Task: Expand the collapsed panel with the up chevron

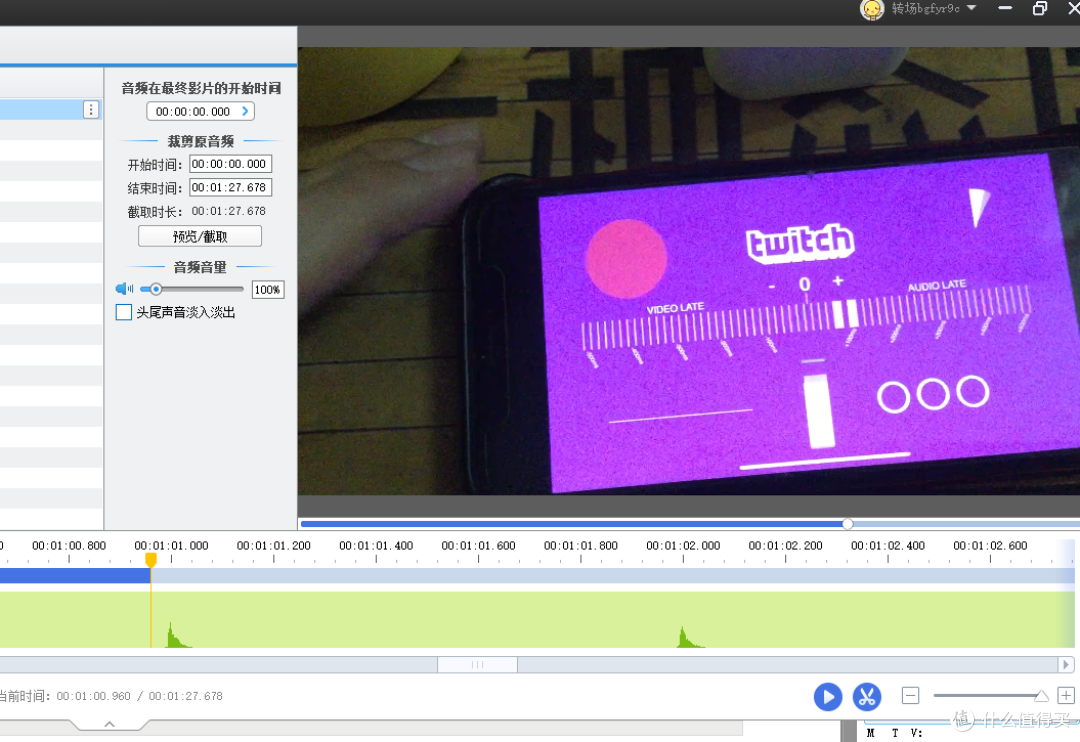Action: (110, 724)
